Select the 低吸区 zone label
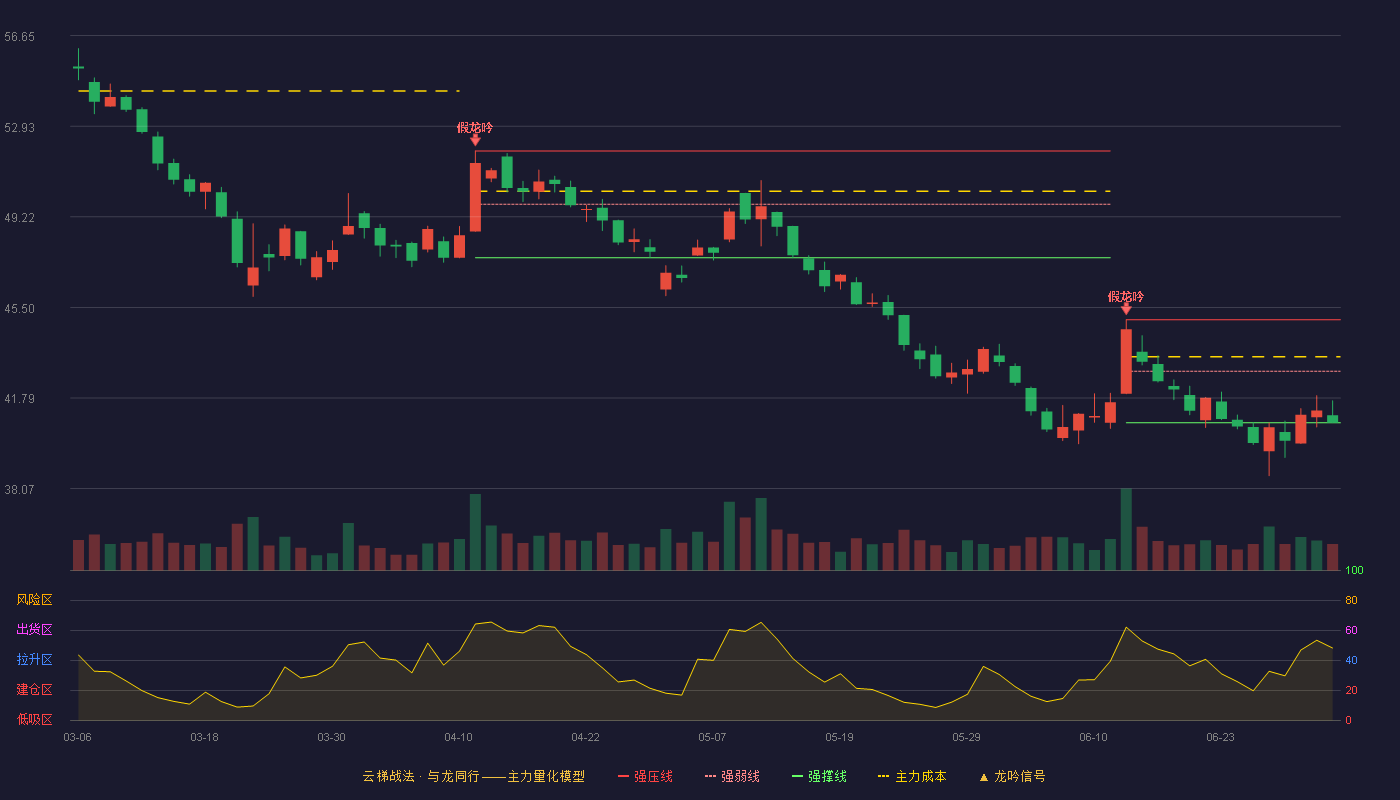This screenshot has width=1400, height=800. tap(34, 720)
